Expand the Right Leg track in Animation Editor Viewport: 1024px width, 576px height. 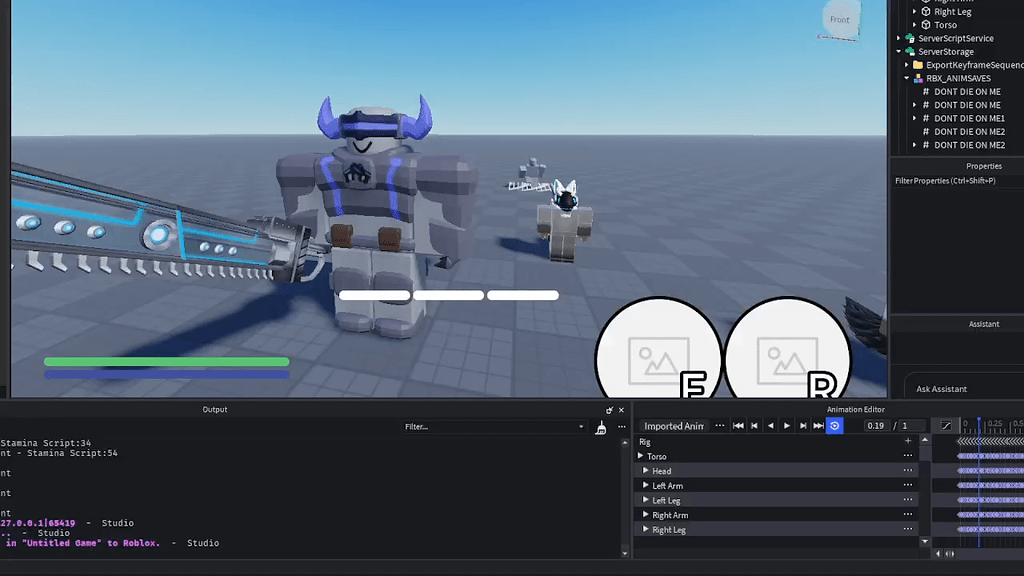645,529
